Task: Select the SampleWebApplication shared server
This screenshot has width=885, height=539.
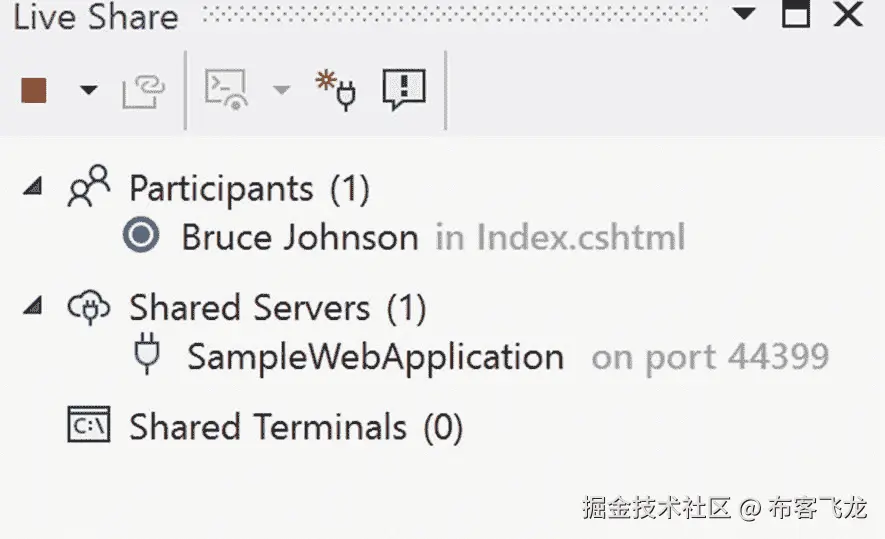Action: pyautogui.click(x=375, y=357)
